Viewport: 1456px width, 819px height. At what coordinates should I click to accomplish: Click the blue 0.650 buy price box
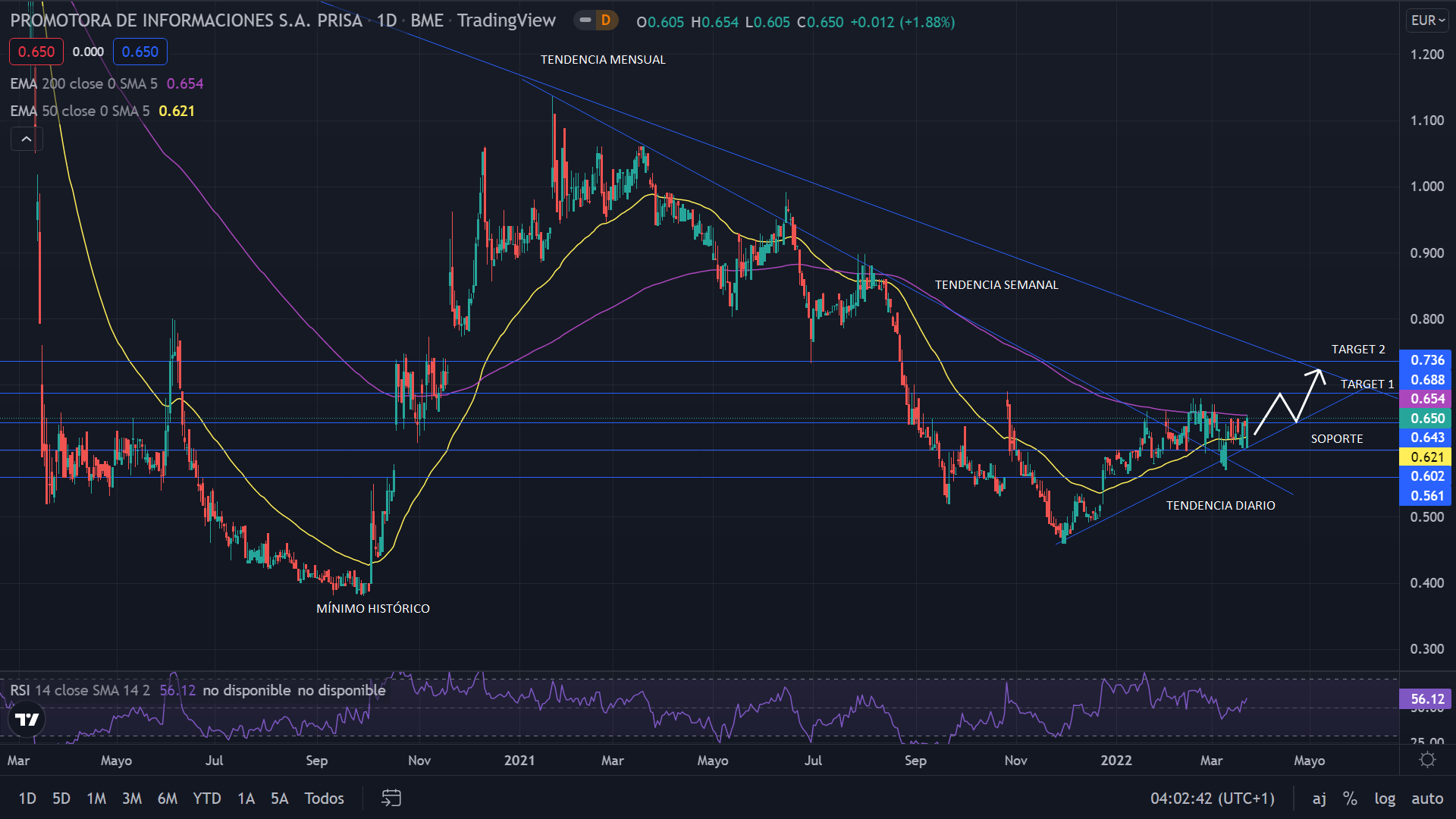[x=140, y=52]
